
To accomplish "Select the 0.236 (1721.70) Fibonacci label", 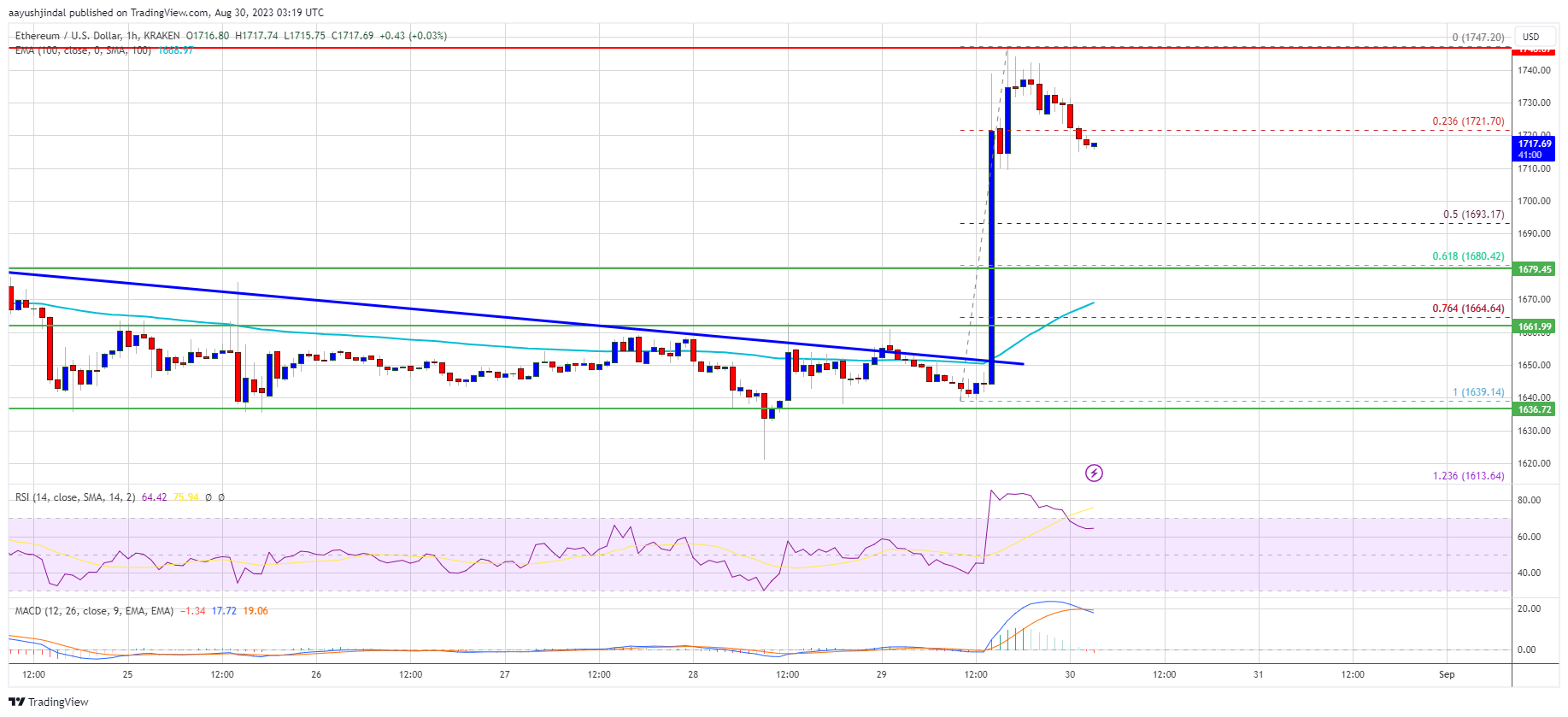I will 1467,121.
